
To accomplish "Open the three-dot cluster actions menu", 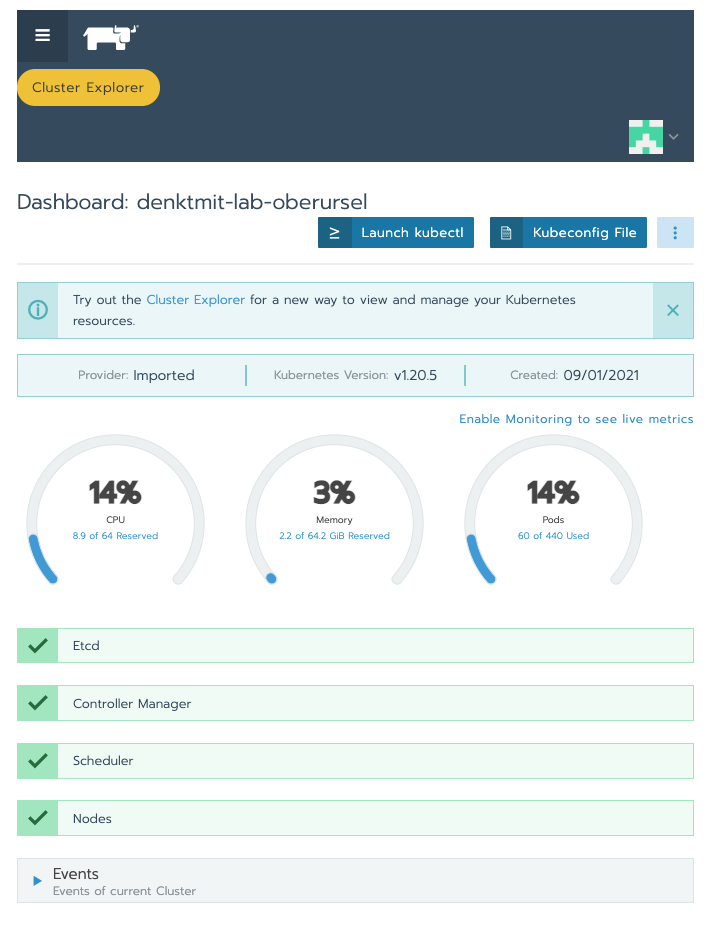I will pyautogui.click(x=675, y=233).
